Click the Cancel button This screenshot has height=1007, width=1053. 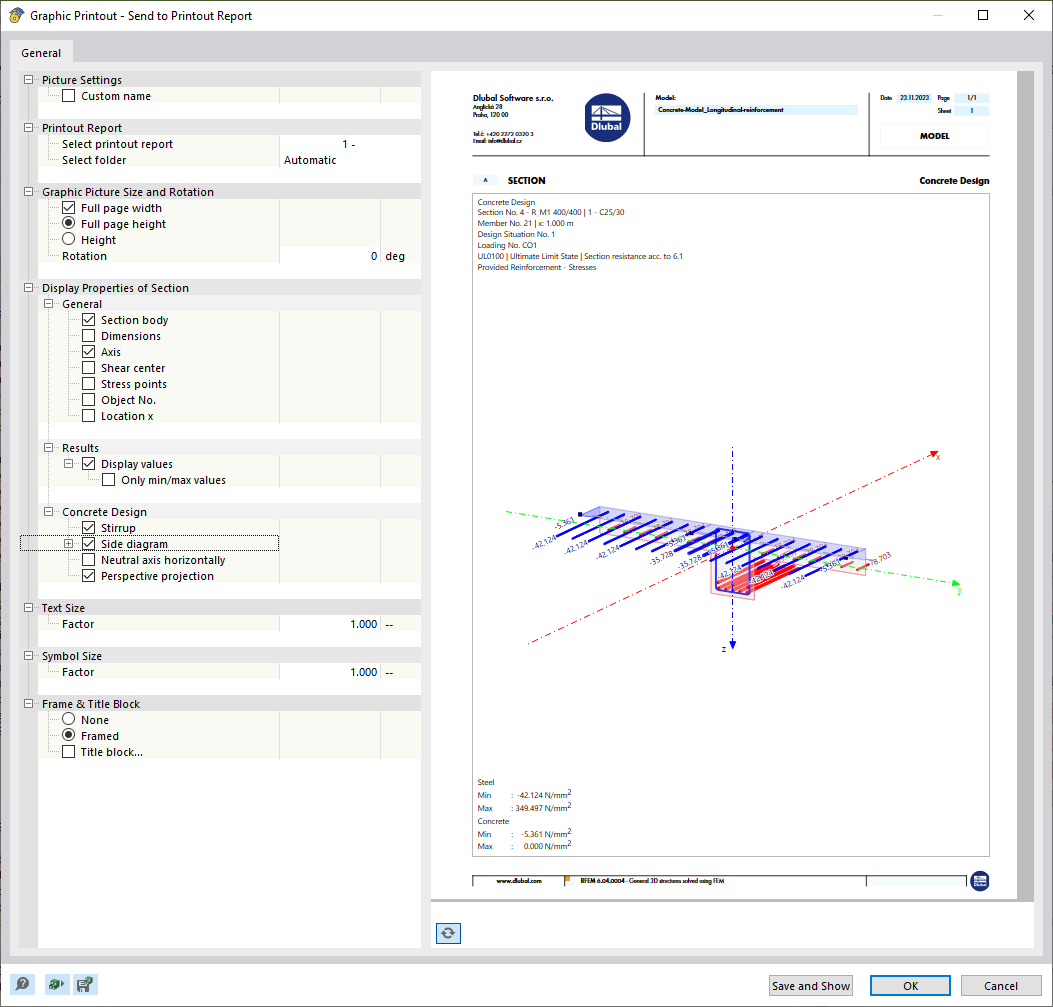coord(1001,986)
